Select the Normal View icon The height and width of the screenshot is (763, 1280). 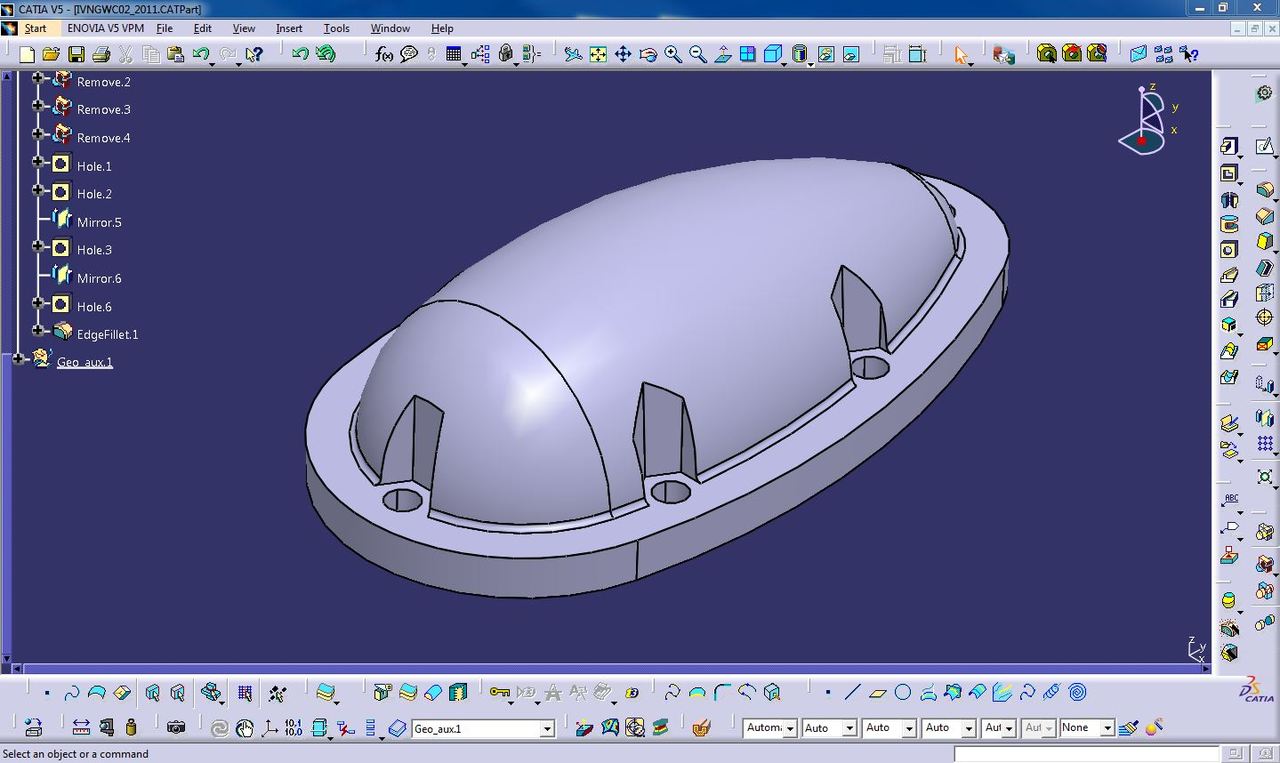tap(723, 54)
